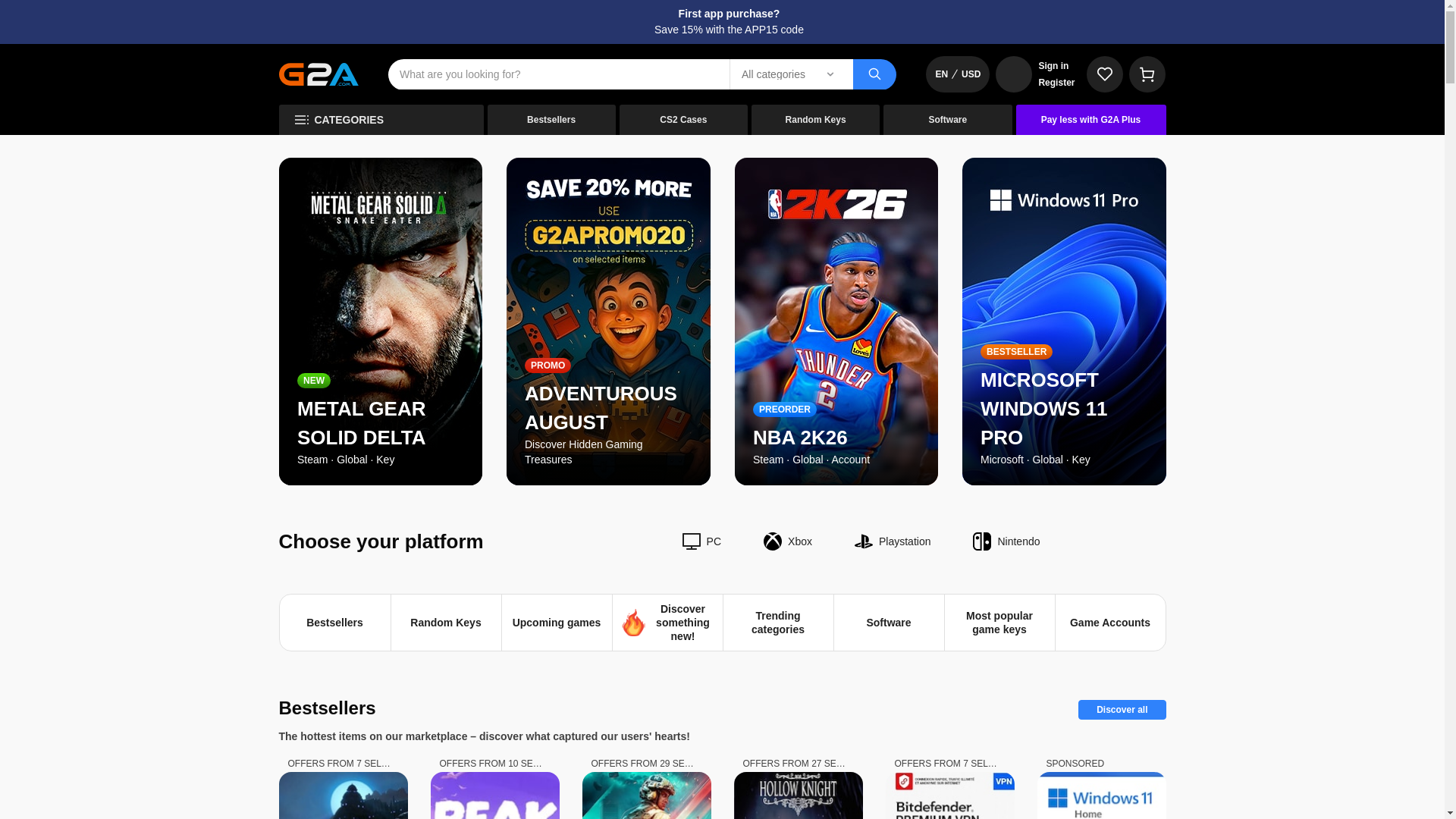Open EN / USD language currency selector
1456x819 pixels.
point(957,74)
